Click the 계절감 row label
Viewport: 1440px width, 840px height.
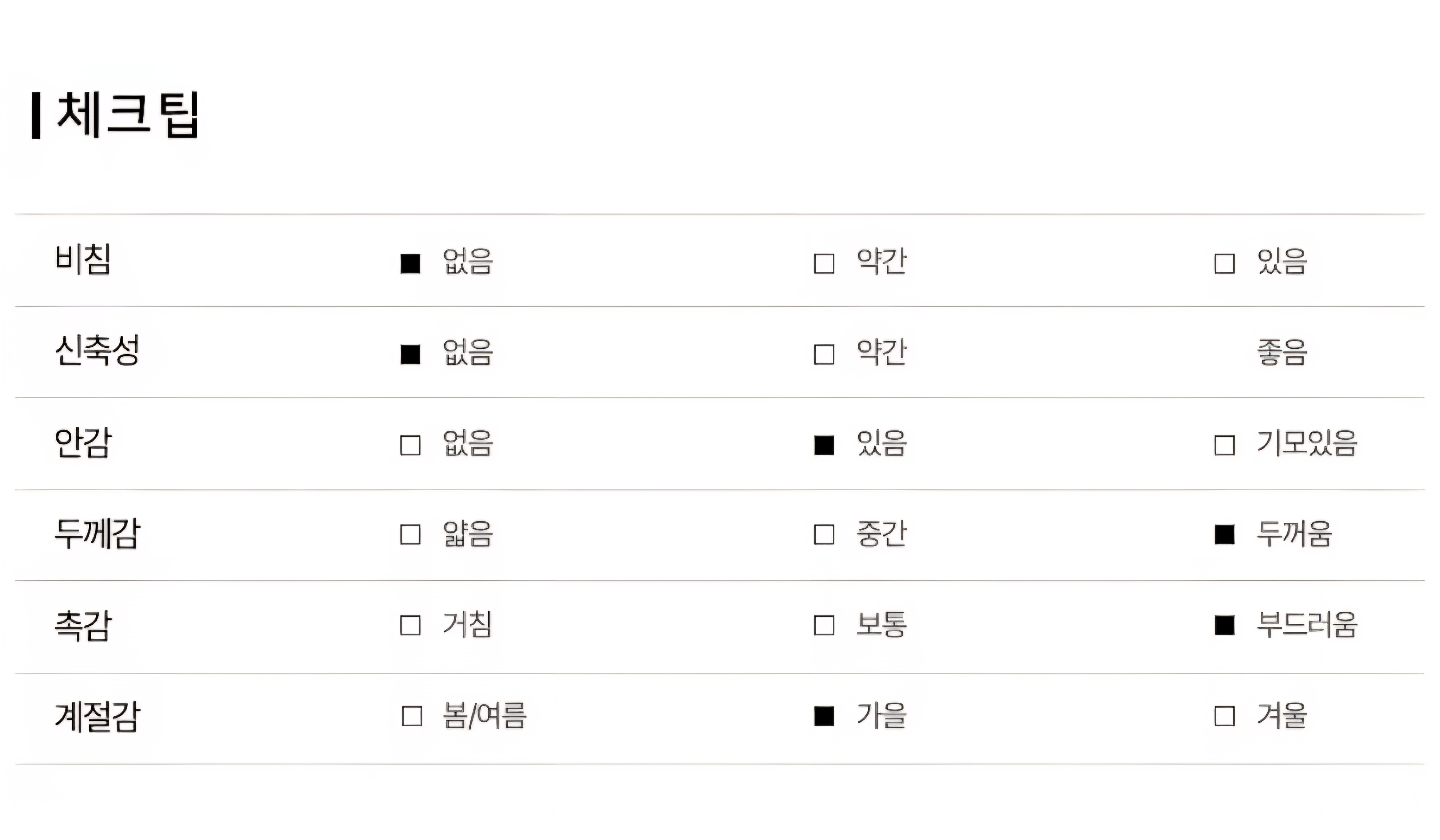[97, 717]
